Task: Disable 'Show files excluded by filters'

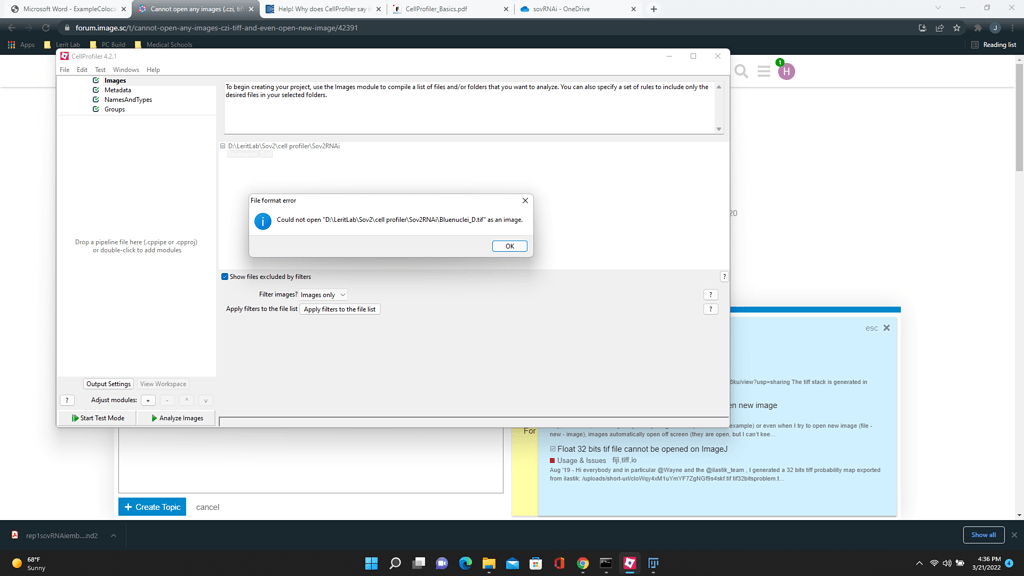Action: pos(225,276)
